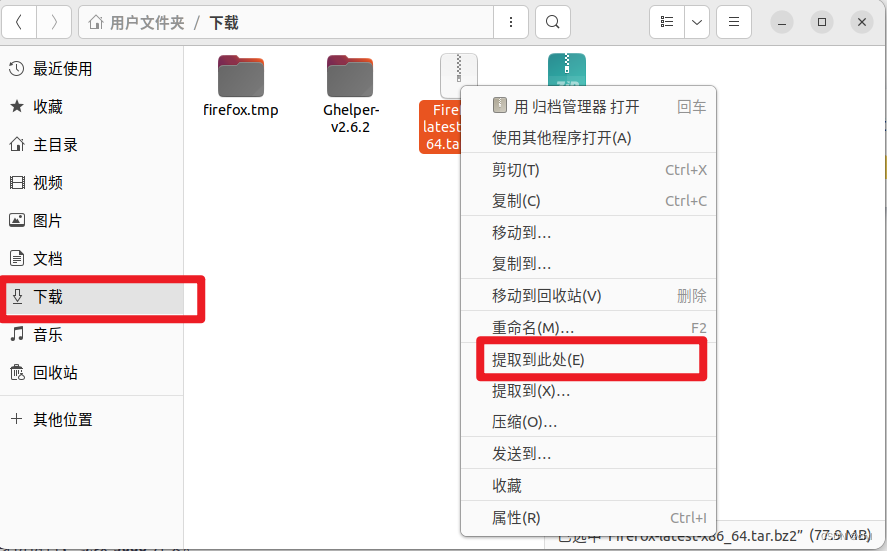Click 其他位置 in the sidebar
This screenshot has height=551, width=887.
click(x=62, y=420)
